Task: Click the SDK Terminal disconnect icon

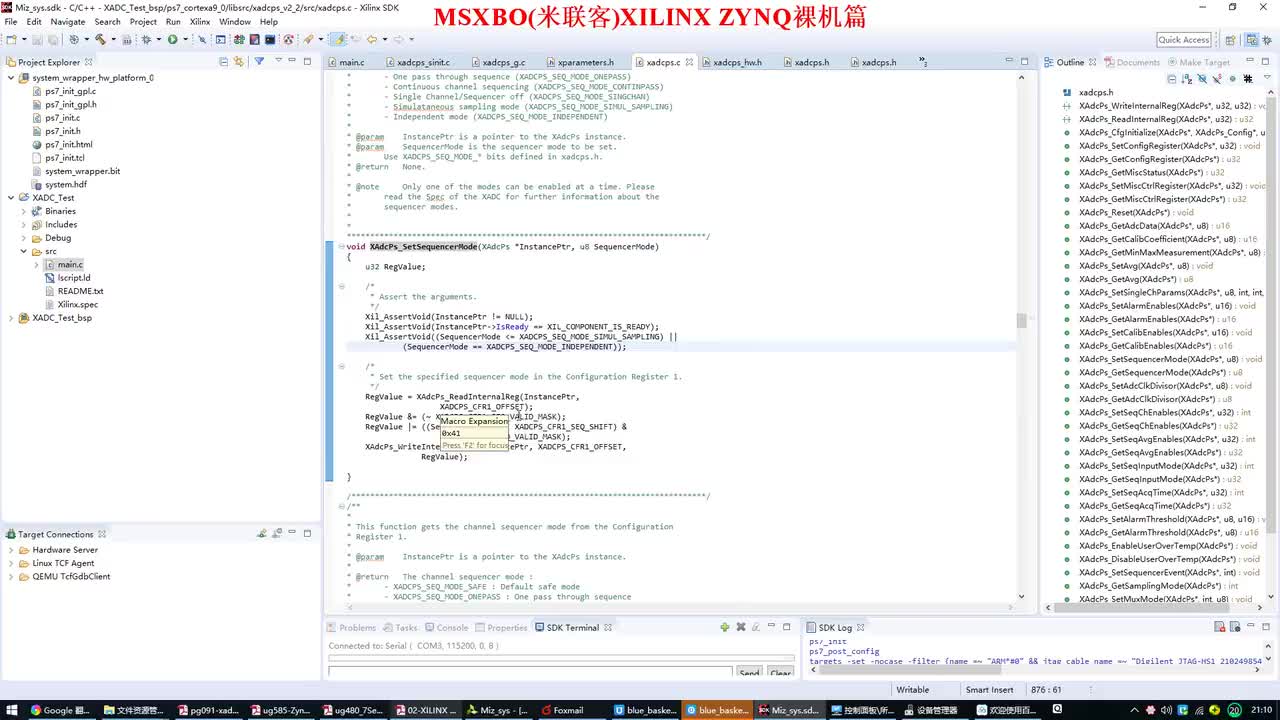Action: 741,627
